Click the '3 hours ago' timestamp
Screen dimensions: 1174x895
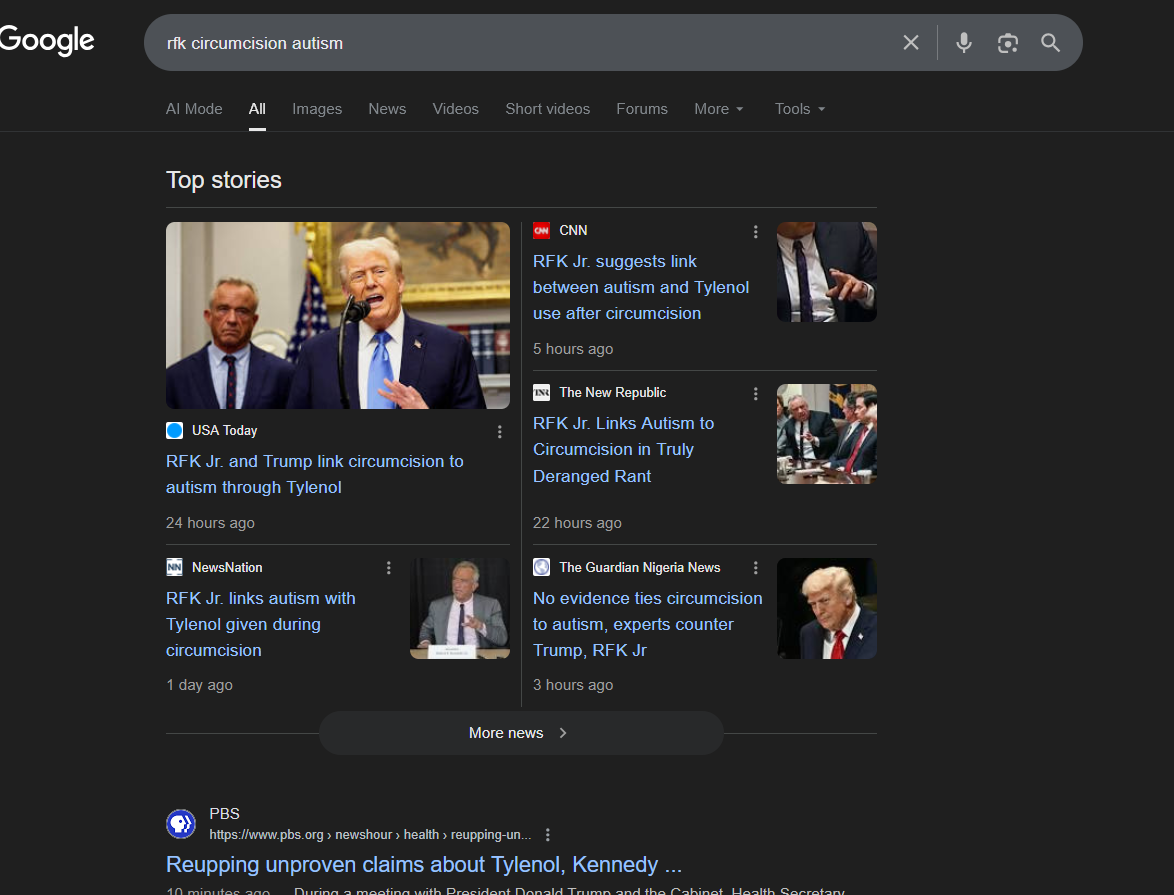point(573,685)
